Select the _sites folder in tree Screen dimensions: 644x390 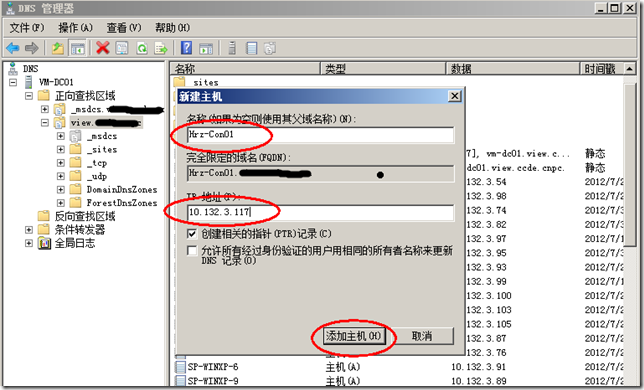coord(102,149)
